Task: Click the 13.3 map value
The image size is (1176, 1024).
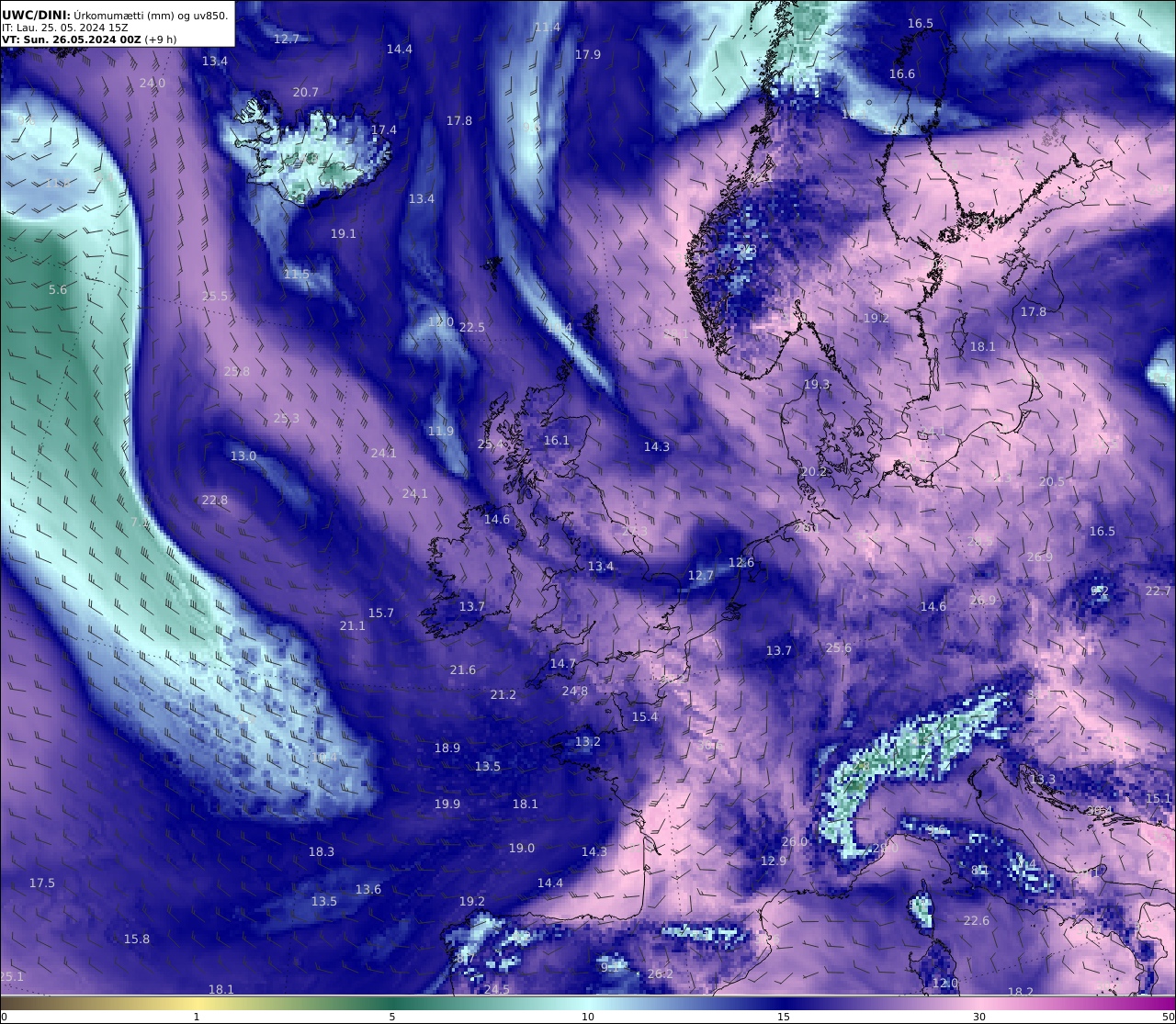Action: click(1043, 779)
